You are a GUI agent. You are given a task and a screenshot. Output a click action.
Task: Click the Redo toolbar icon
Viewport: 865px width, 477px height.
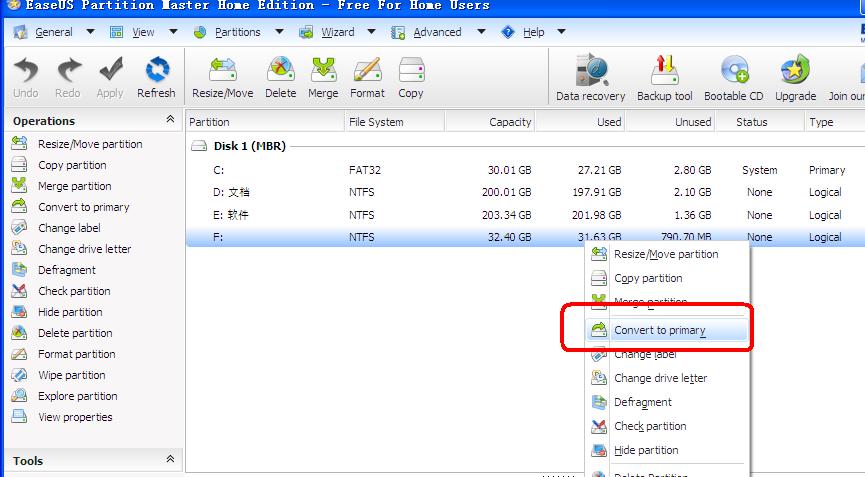[68, 71]
